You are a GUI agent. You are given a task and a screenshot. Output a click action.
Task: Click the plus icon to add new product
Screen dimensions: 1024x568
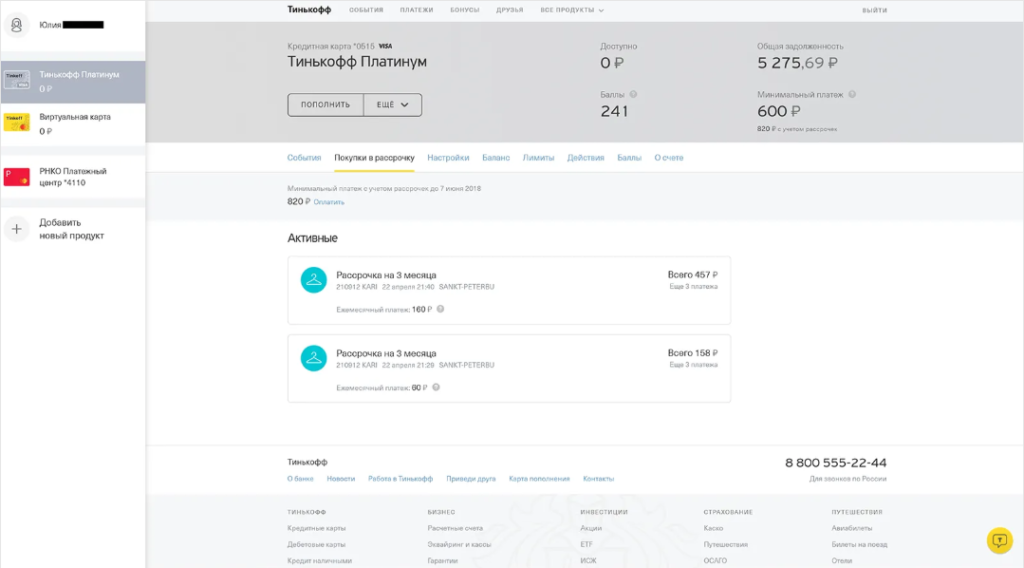[x=17, y=229]
